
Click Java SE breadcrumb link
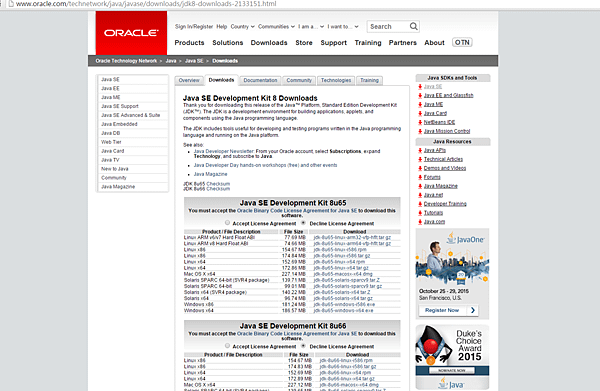[x=194, y=61]
